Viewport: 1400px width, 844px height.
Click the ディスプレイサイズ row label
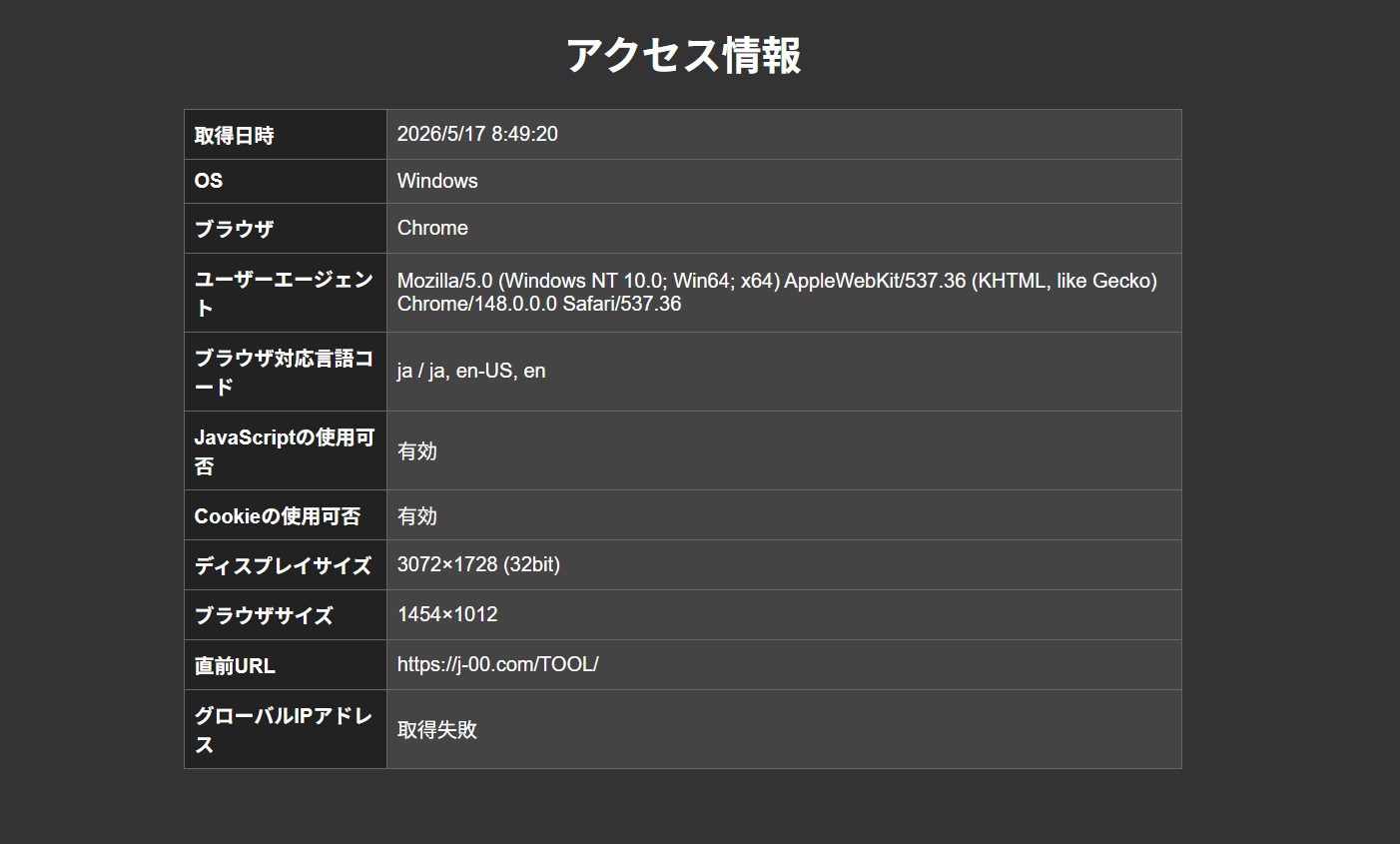coord(283,565)
